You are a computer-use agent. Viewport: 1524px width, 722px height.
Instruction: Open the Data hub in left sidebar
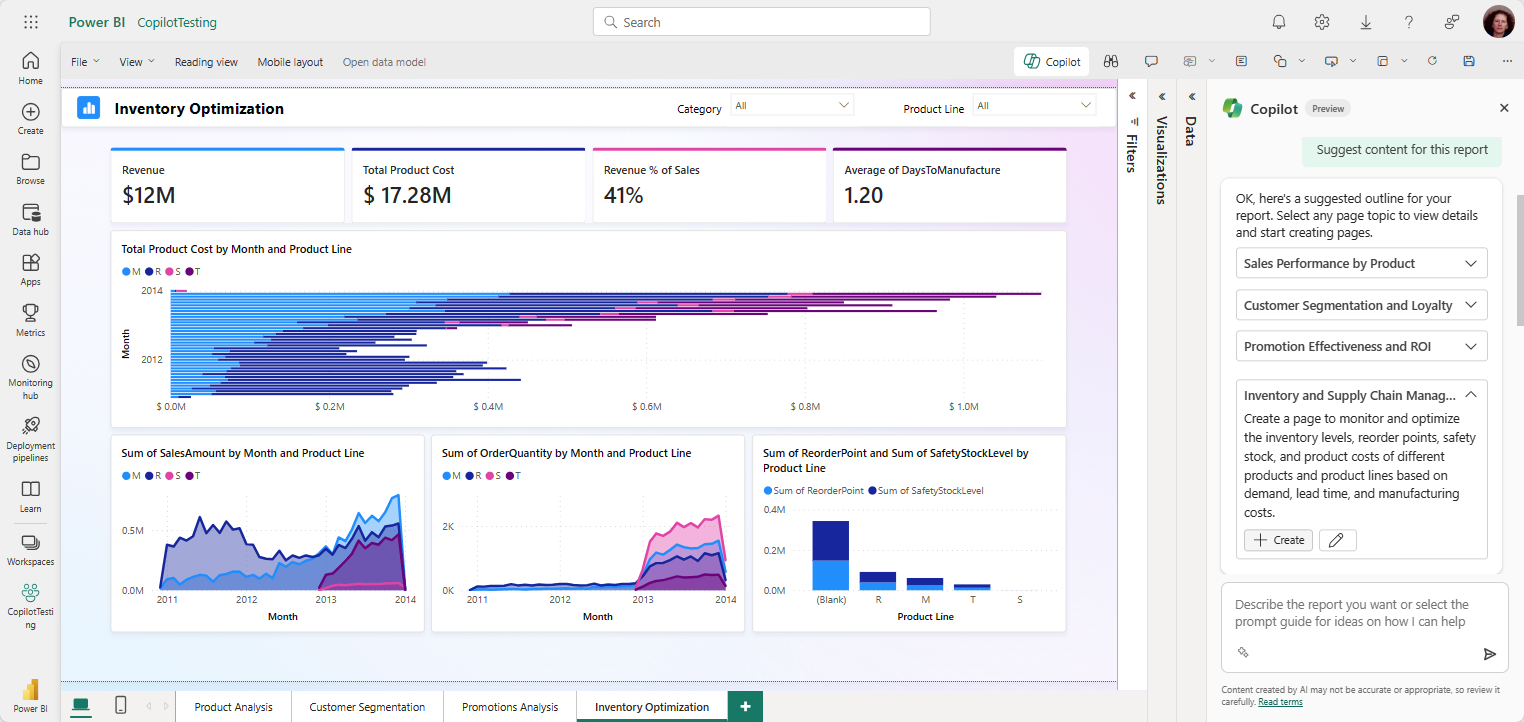tap(30, 219)
